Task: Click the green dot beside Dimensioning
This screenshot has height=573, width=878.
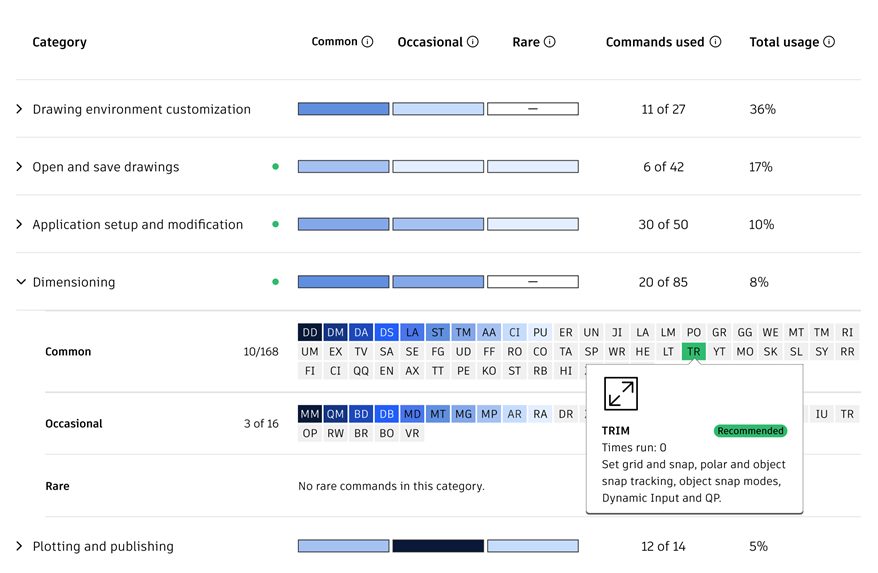Action: [275, 282]
